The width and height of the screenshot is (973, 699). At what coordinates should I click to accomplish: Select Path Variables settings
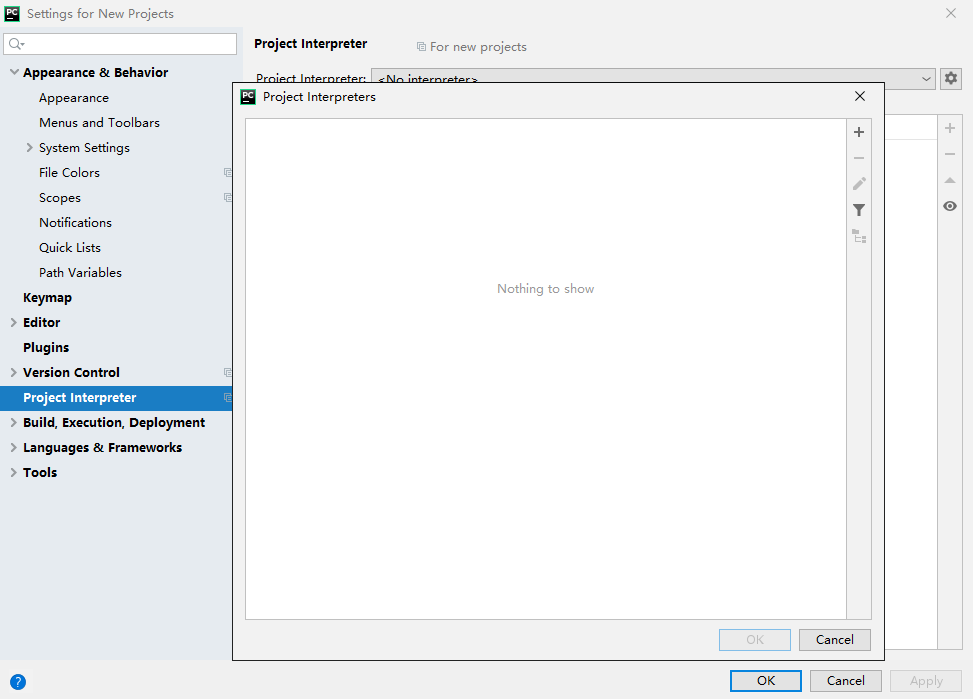[81, 273]
